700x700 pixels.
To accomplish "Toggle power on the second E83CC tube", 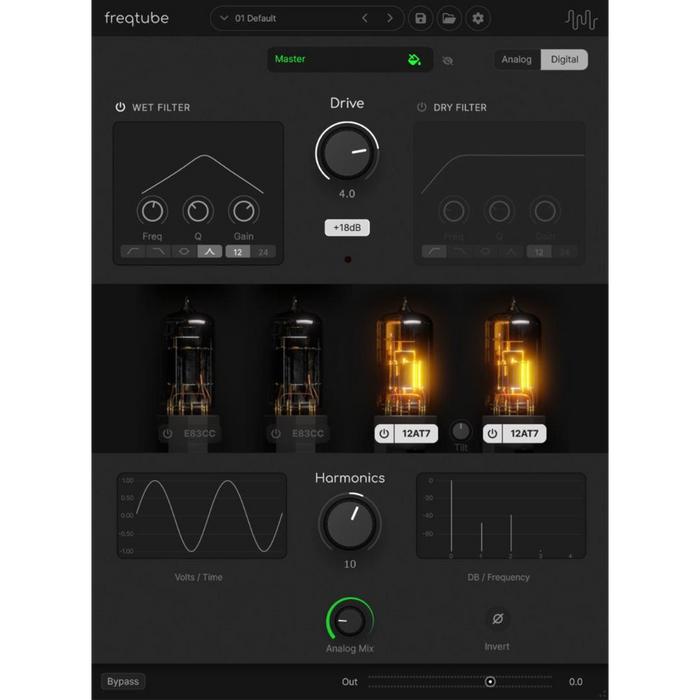I will click(x=276, y=433).
